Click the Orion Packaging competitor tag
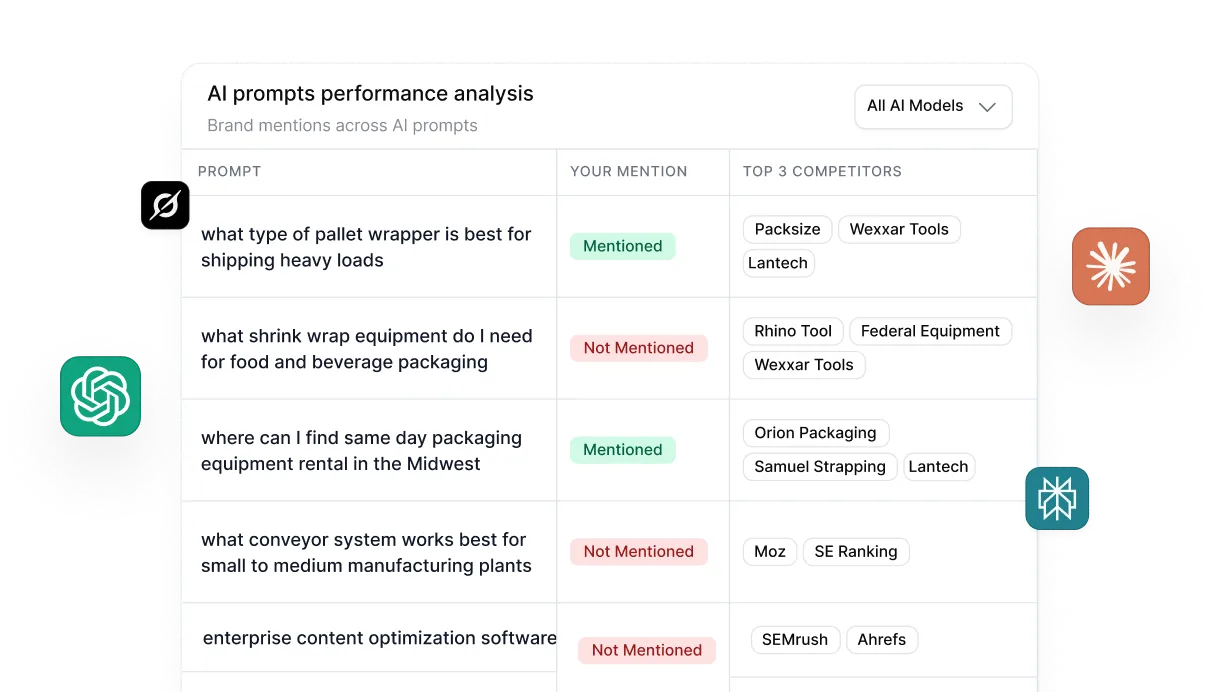Viewport: 1220px width, 692px height. click(x=815, y=433)
